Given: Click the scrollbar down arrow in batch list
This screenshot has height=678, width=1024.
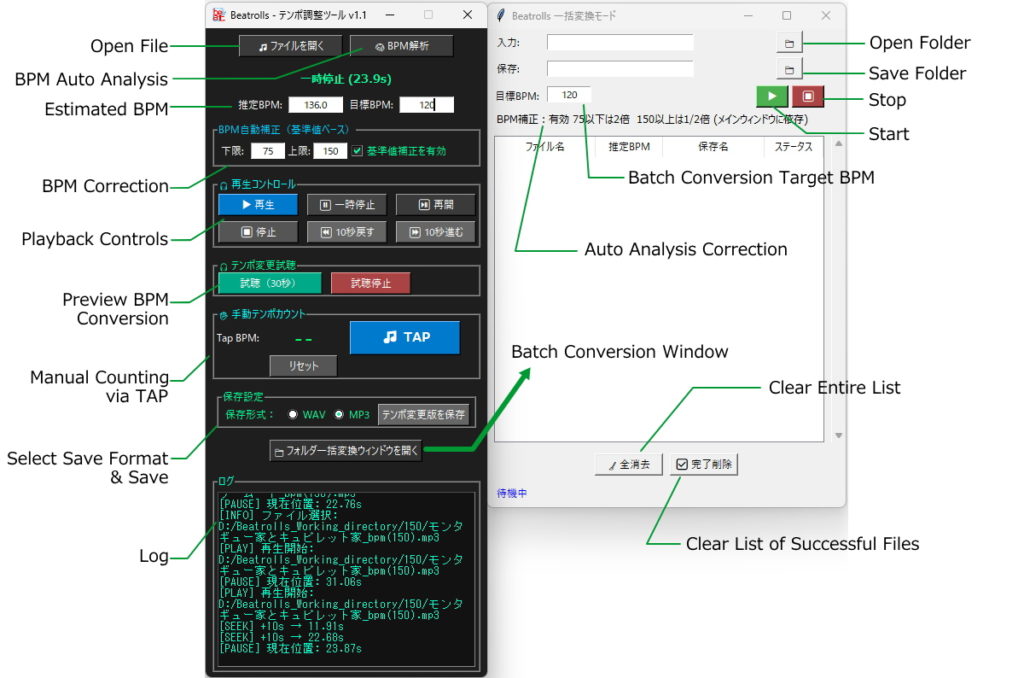Looking at the screenshot, I should (838, 435).
